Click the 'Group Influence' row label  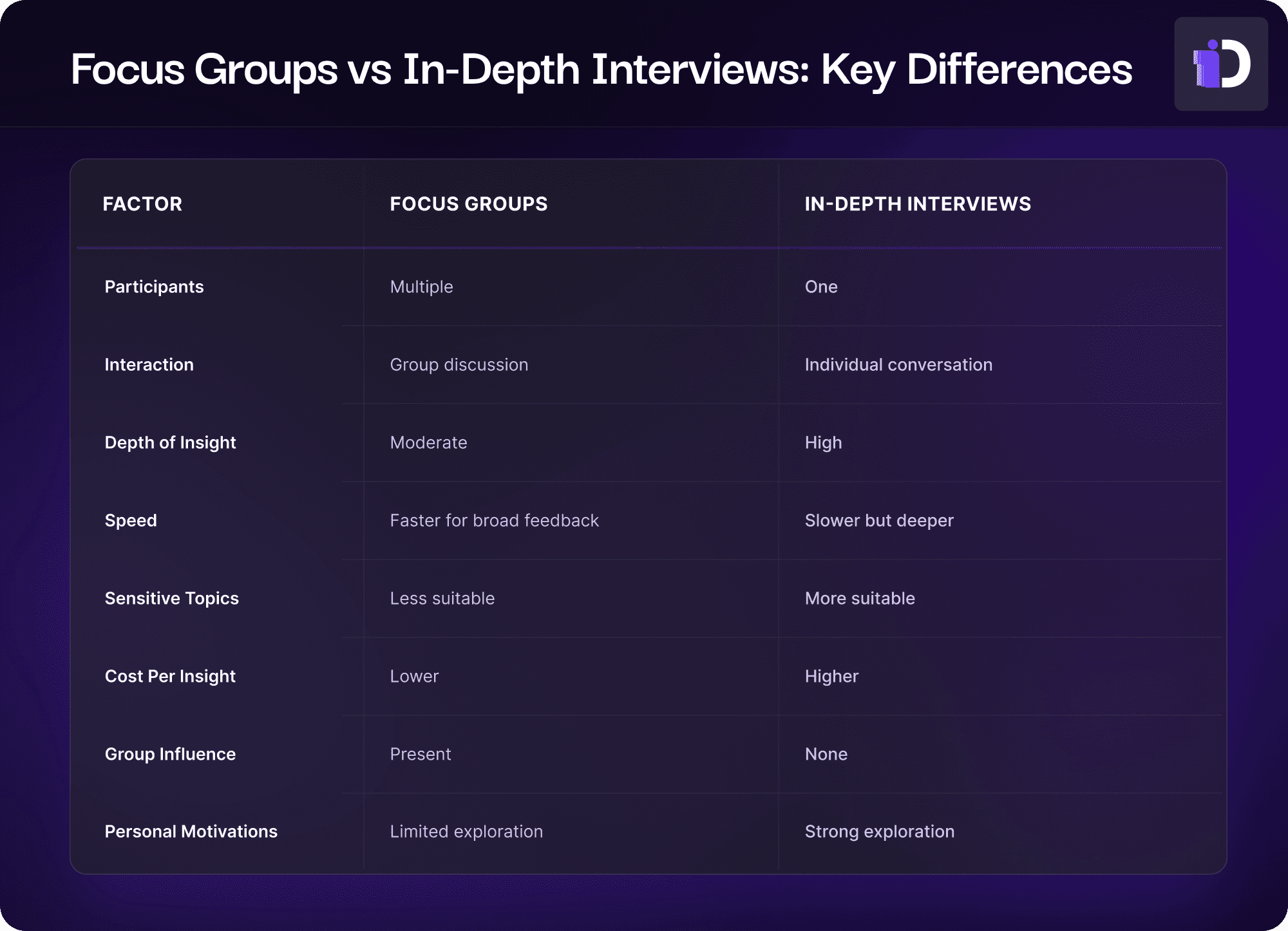click(x=170, y=755)
